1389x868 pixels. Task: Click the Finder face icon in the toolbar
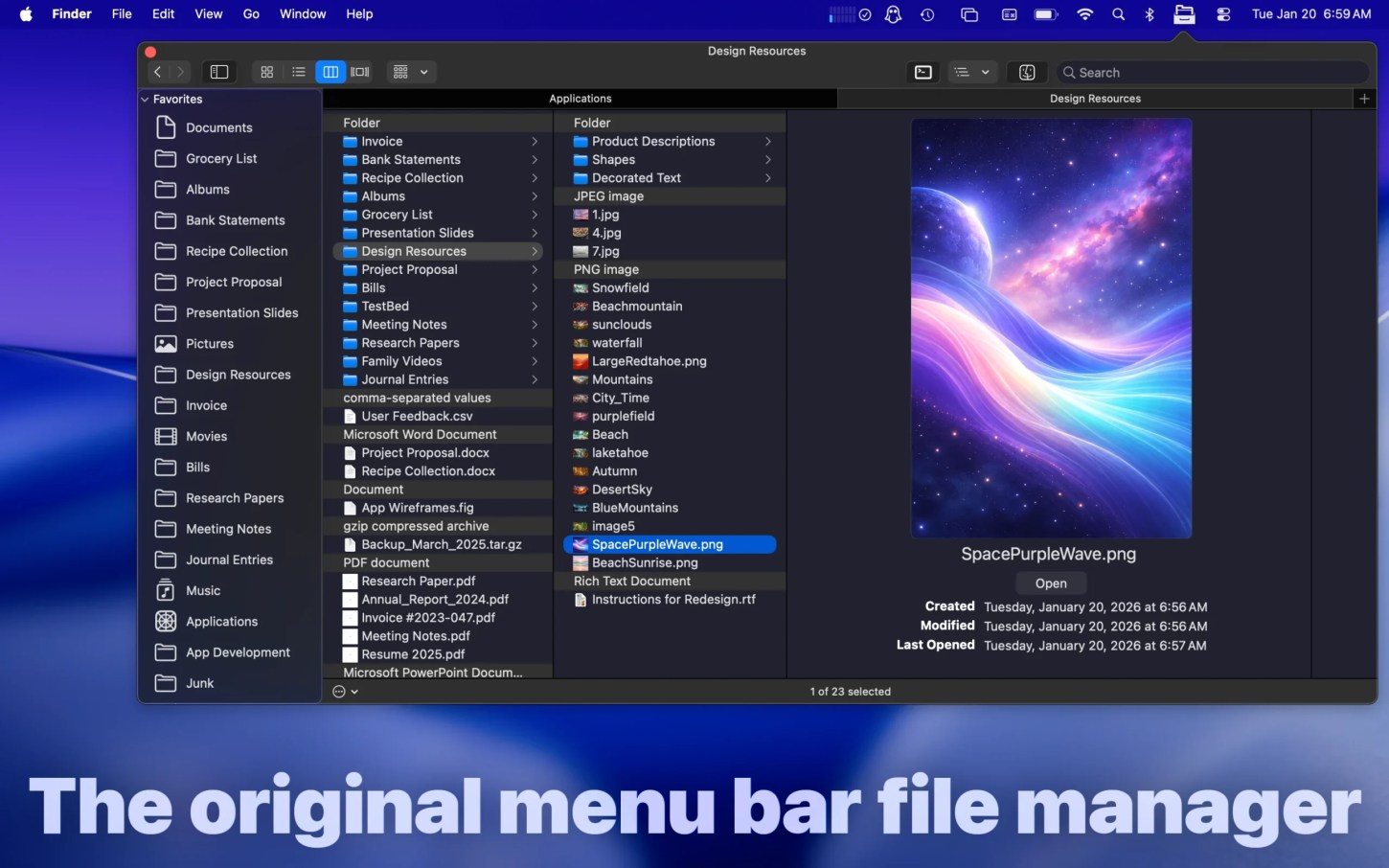click(1027, 72)
